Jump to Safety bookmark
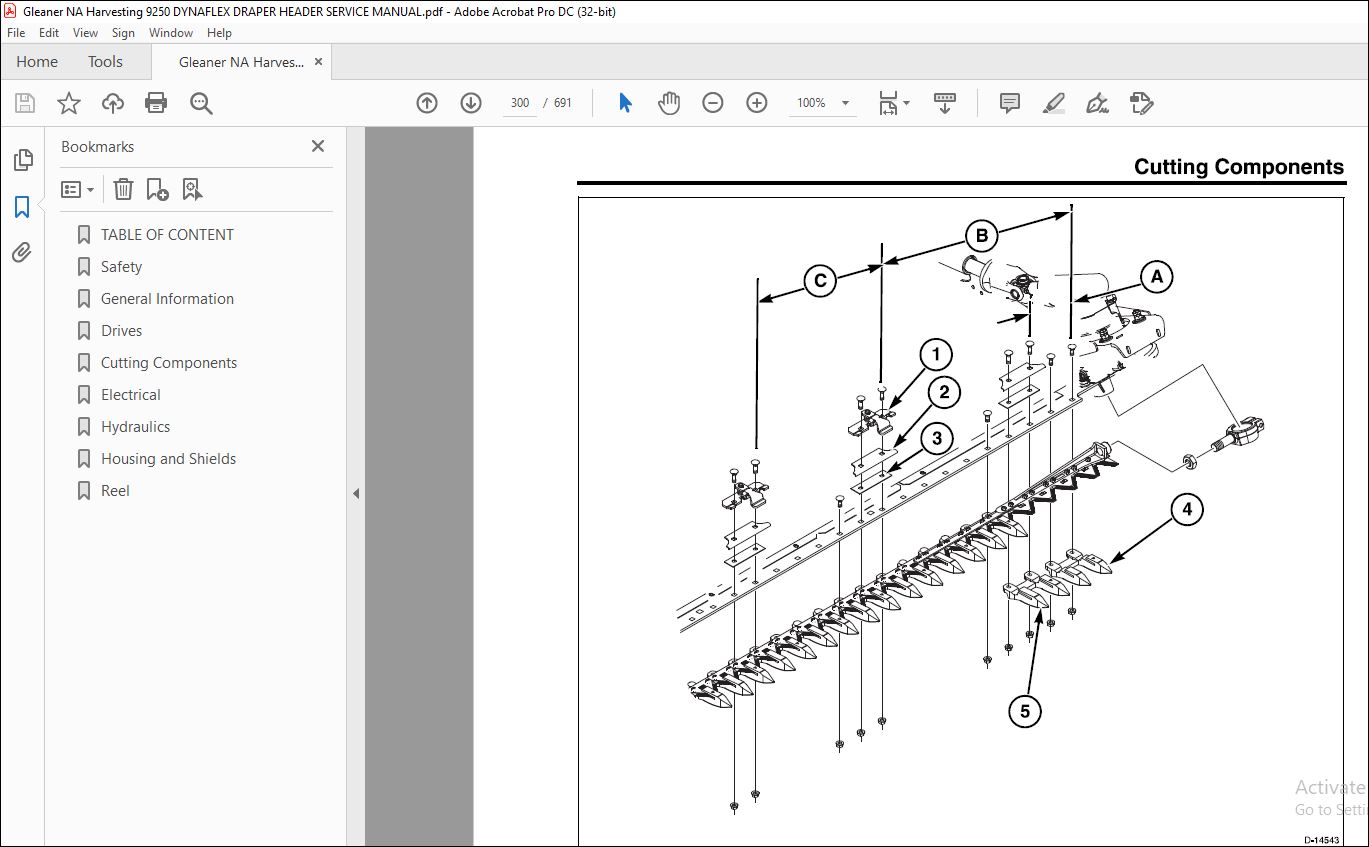Viewport: 1369px width, 847px height. coord(121,267)
